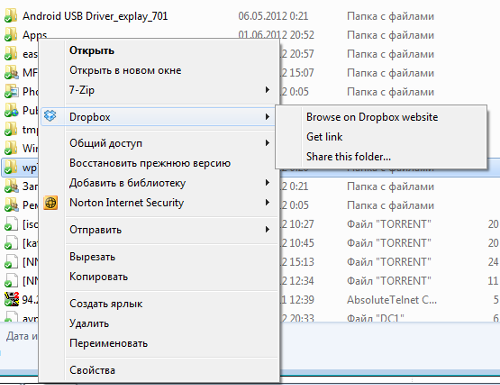Click the date 01.06.2012 20:52
The image size is (500, 385).
pos(276,35)
